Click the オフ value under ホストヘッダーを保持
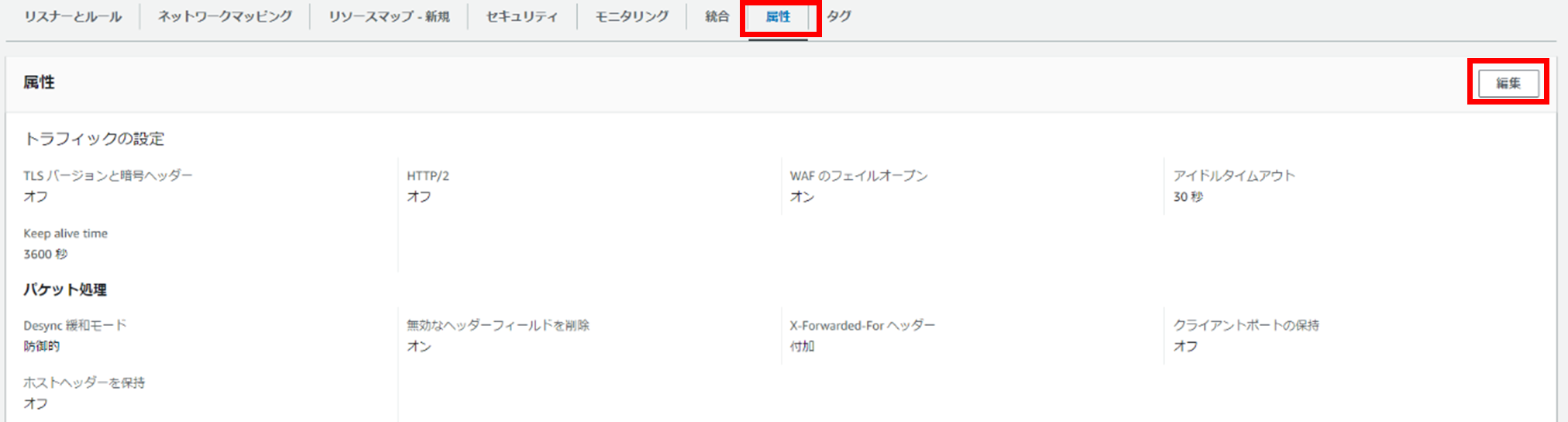Image resolution: width=1568 pixels, height=422 pixels. pyautogui.click(x=36, y=403)
